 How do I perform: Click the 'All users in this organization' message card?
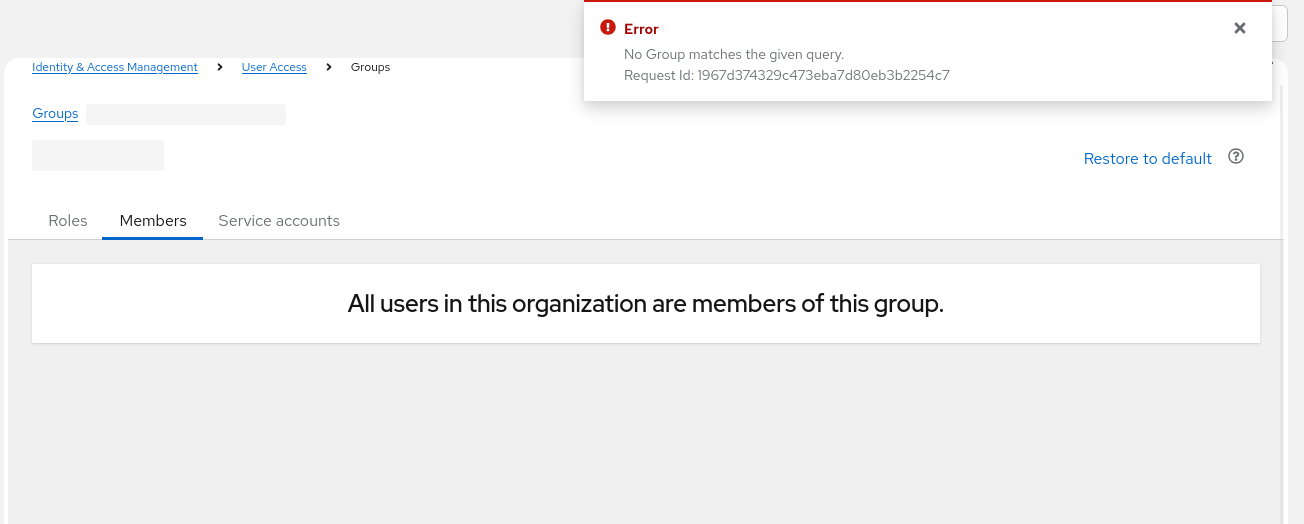(x=646, y=304)
